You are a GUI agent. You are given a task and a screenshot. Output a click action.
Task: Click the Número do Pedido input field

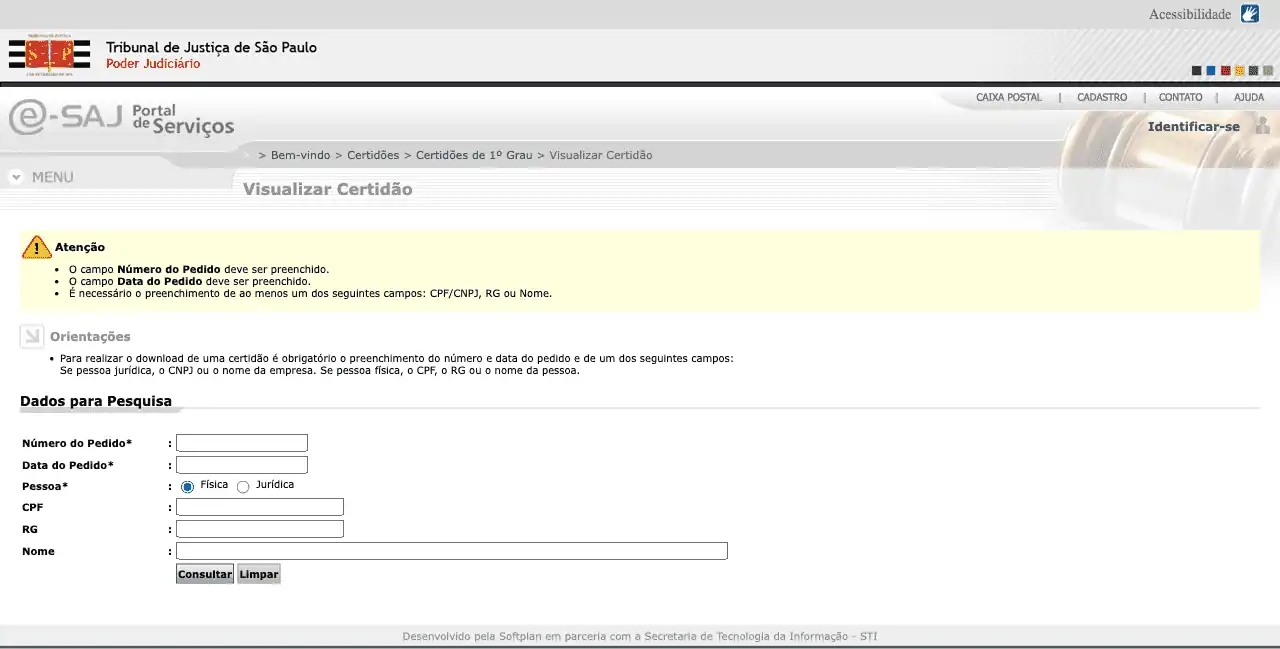242,443
